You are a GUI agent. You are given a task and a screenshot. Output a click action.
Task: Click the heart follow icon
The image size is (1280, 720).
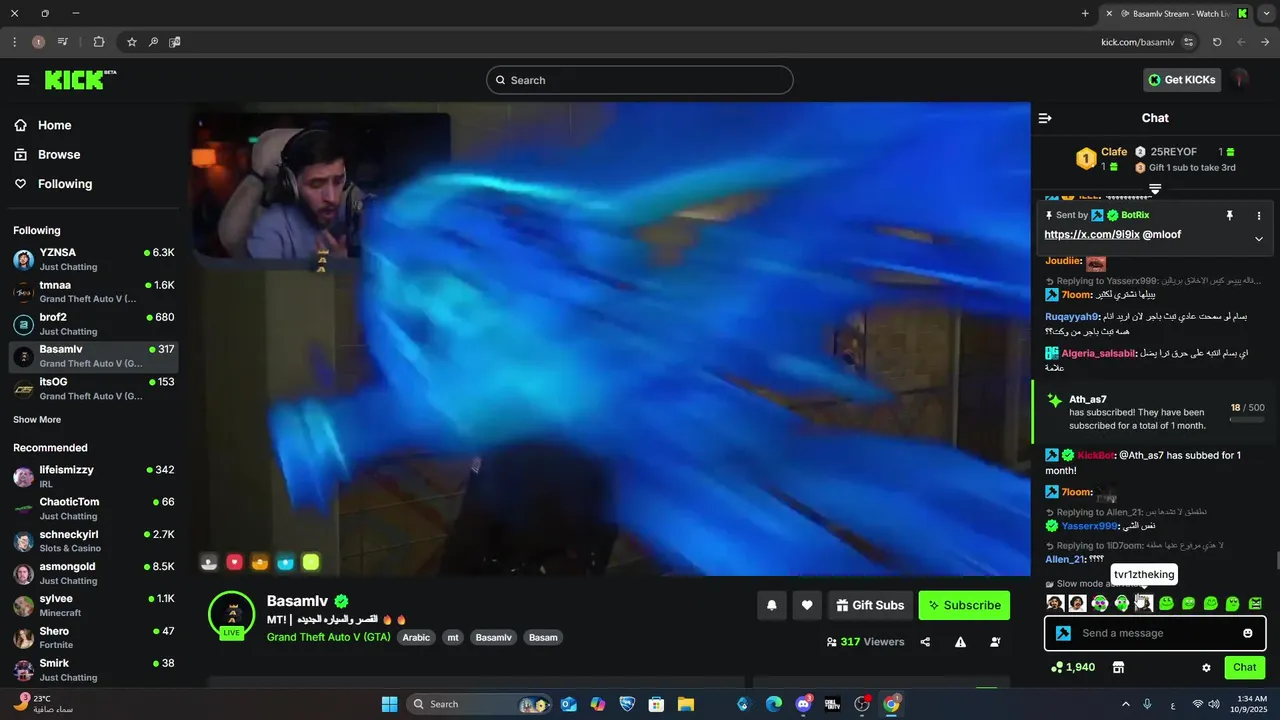coord(807,605)
